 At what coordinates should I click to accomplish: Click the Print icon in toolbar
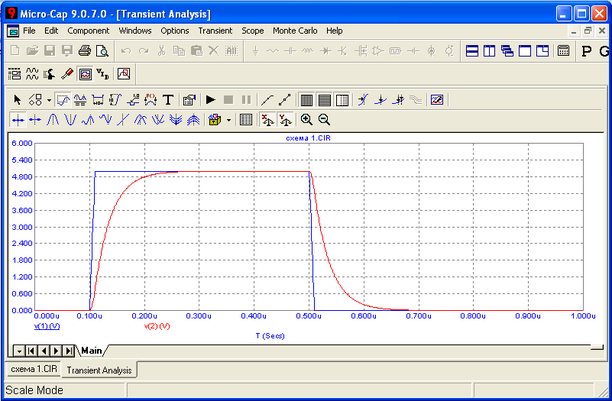click(x=85, y=50)
